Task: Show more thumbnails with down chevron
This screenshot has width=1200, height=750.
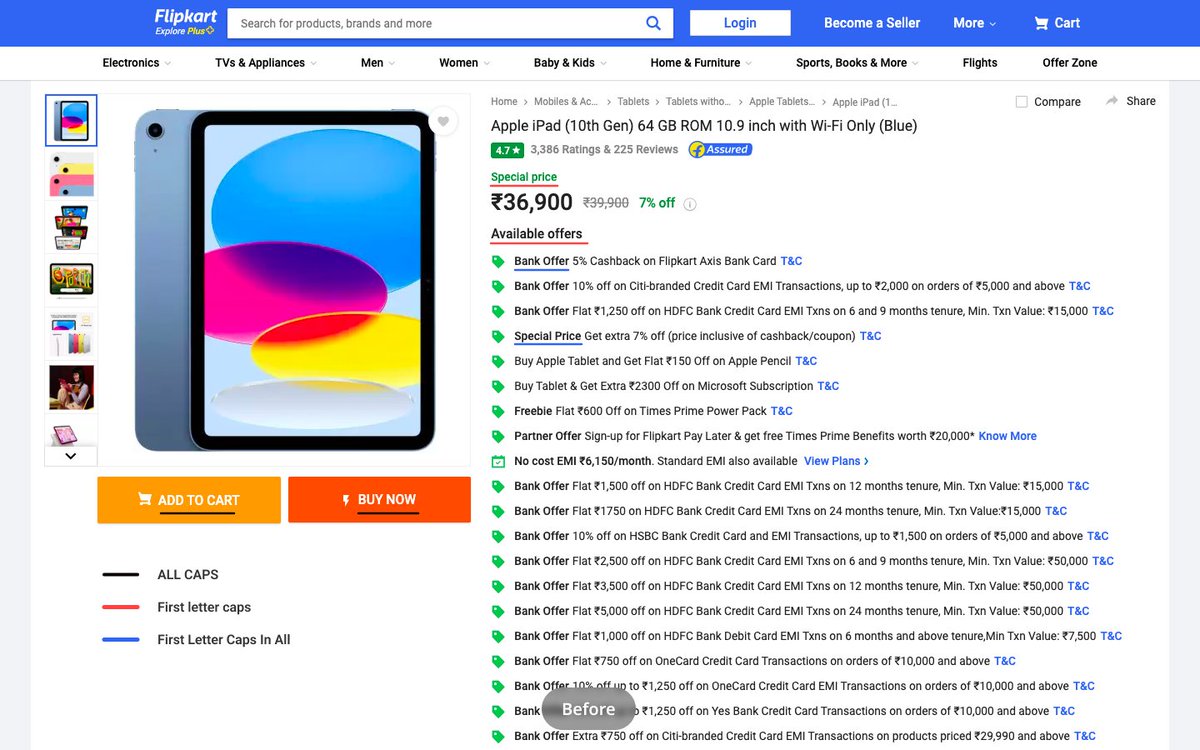Action: click(x=71, y=456)
